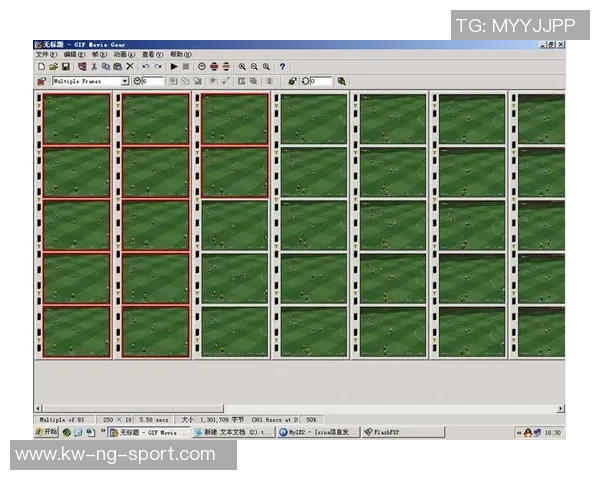The width and height of the screenshot is (600, 480).
Task: Play the animation preview
Action: tap(174, 66)
